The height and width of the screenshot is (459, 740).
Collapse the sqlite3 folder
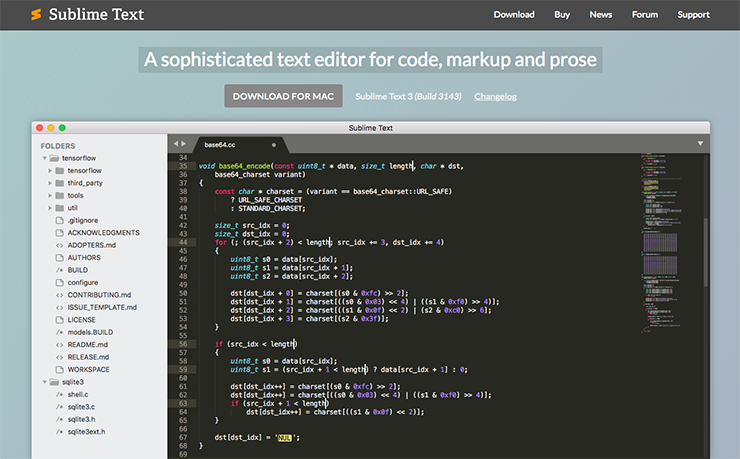[x=45, y=382]
